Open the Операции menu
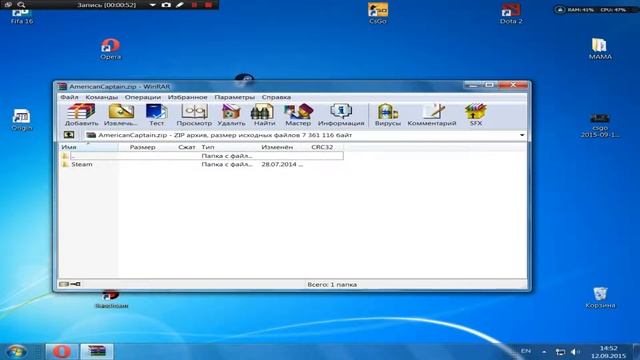 tap(142, 97)
